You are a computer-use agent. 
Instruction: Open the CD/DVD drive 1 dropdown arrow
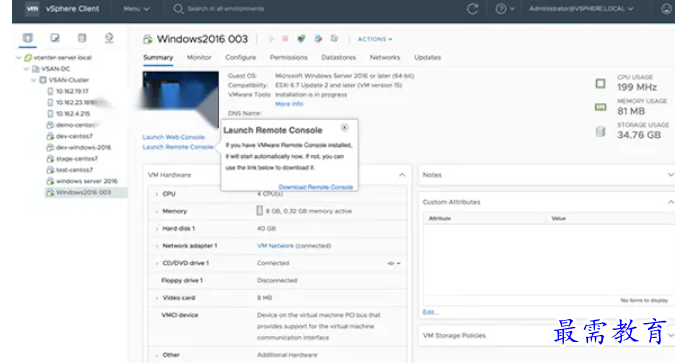click(399, 263)
